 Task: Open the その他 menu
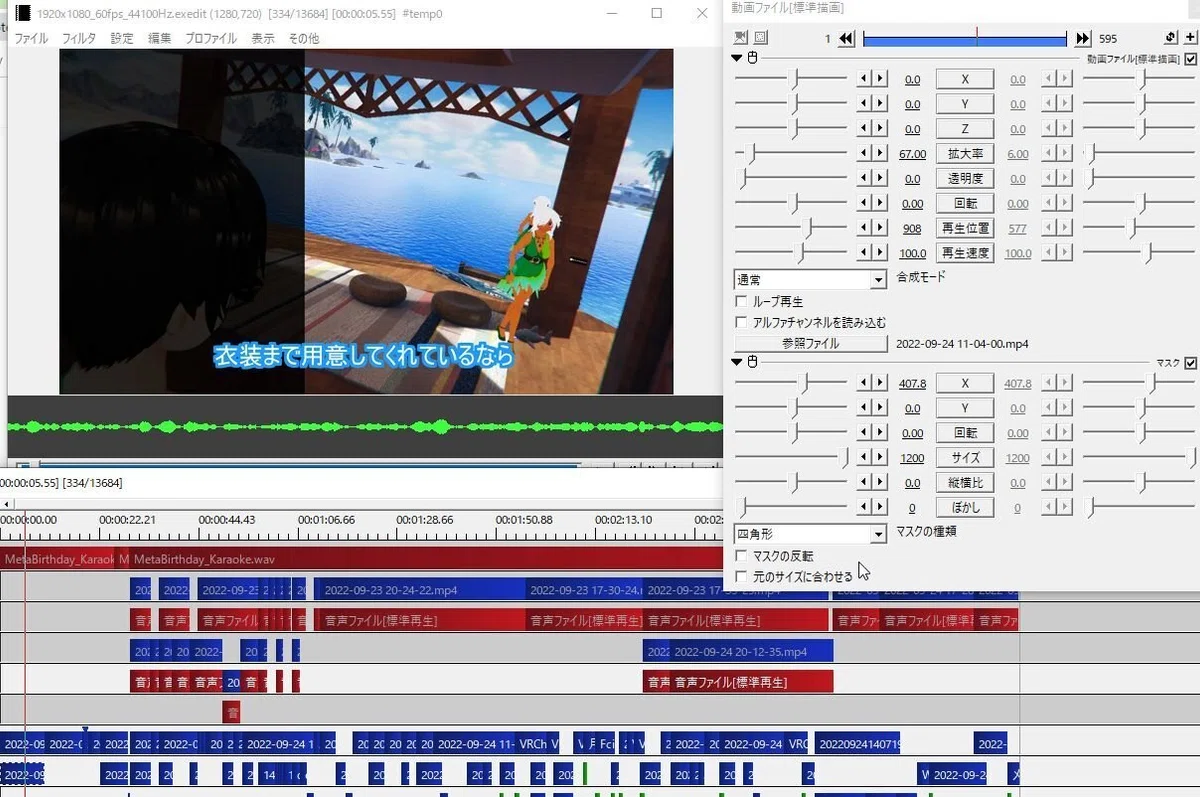tap(304, 38)
